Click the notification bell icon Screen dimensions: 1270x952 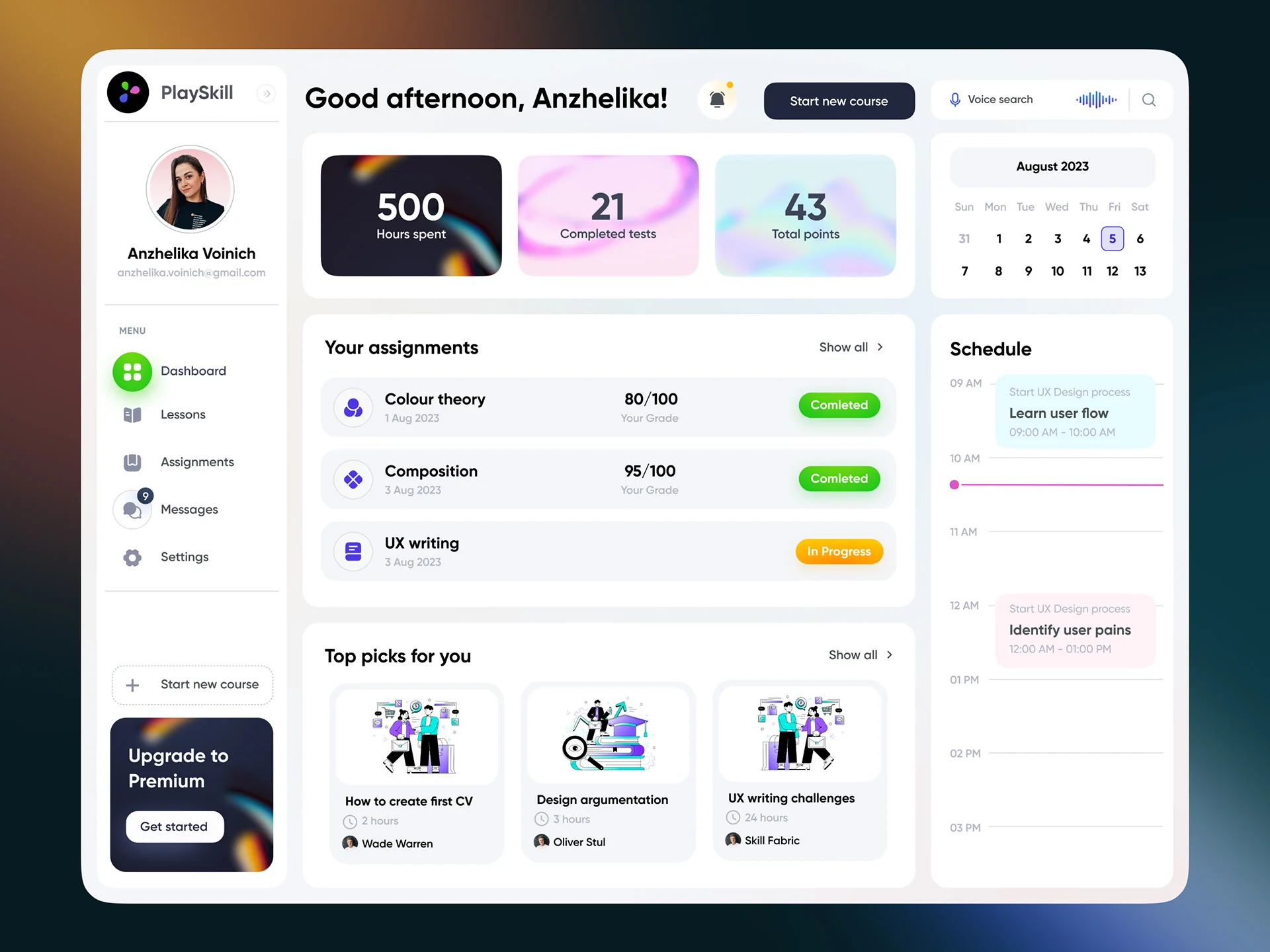pyautogui.click(x=718, y=99)
